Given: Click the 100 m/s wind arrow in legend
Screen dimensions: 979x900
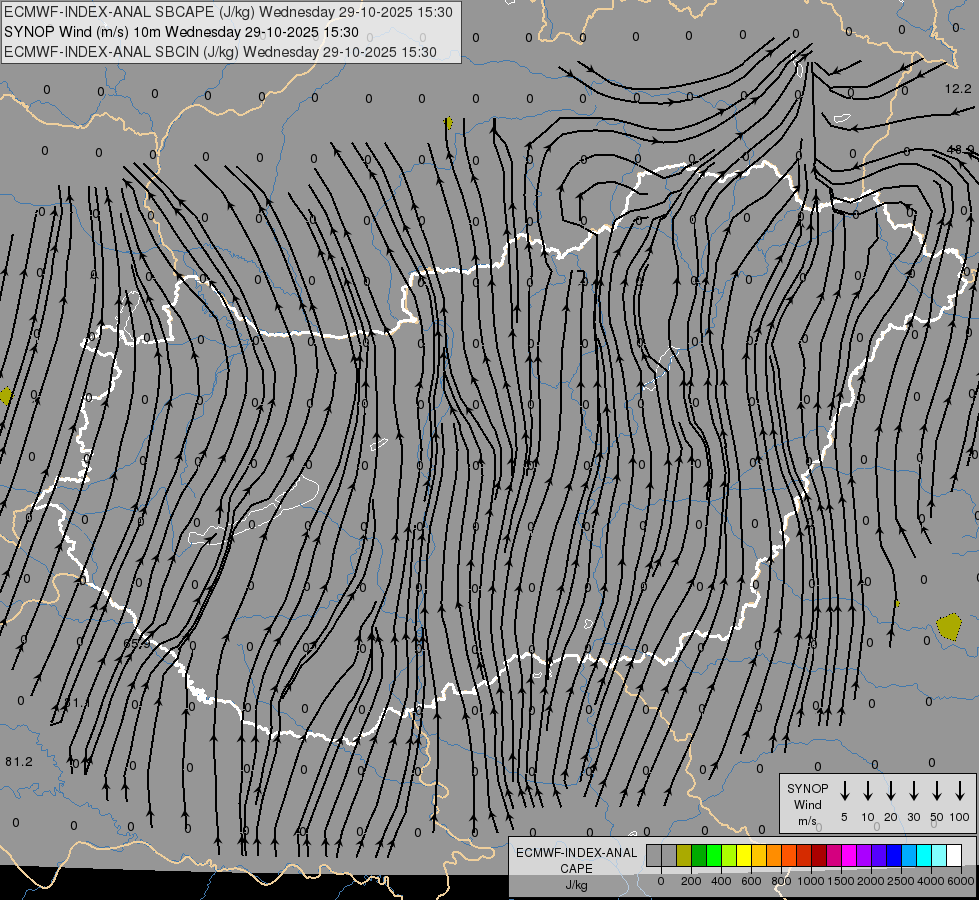Looking at the screenshot, I should pos(960,791).
